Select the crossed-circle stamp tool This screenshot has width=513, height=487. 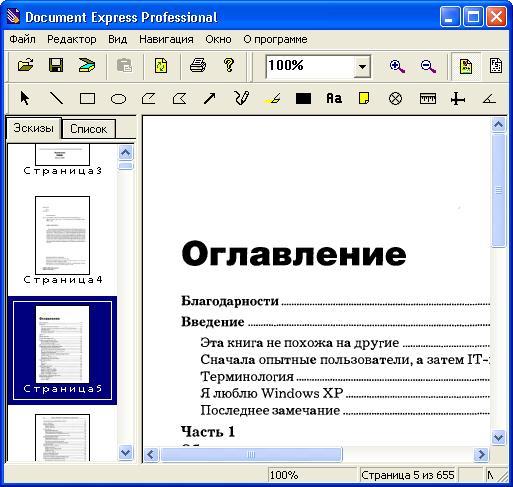coord(395,99)
